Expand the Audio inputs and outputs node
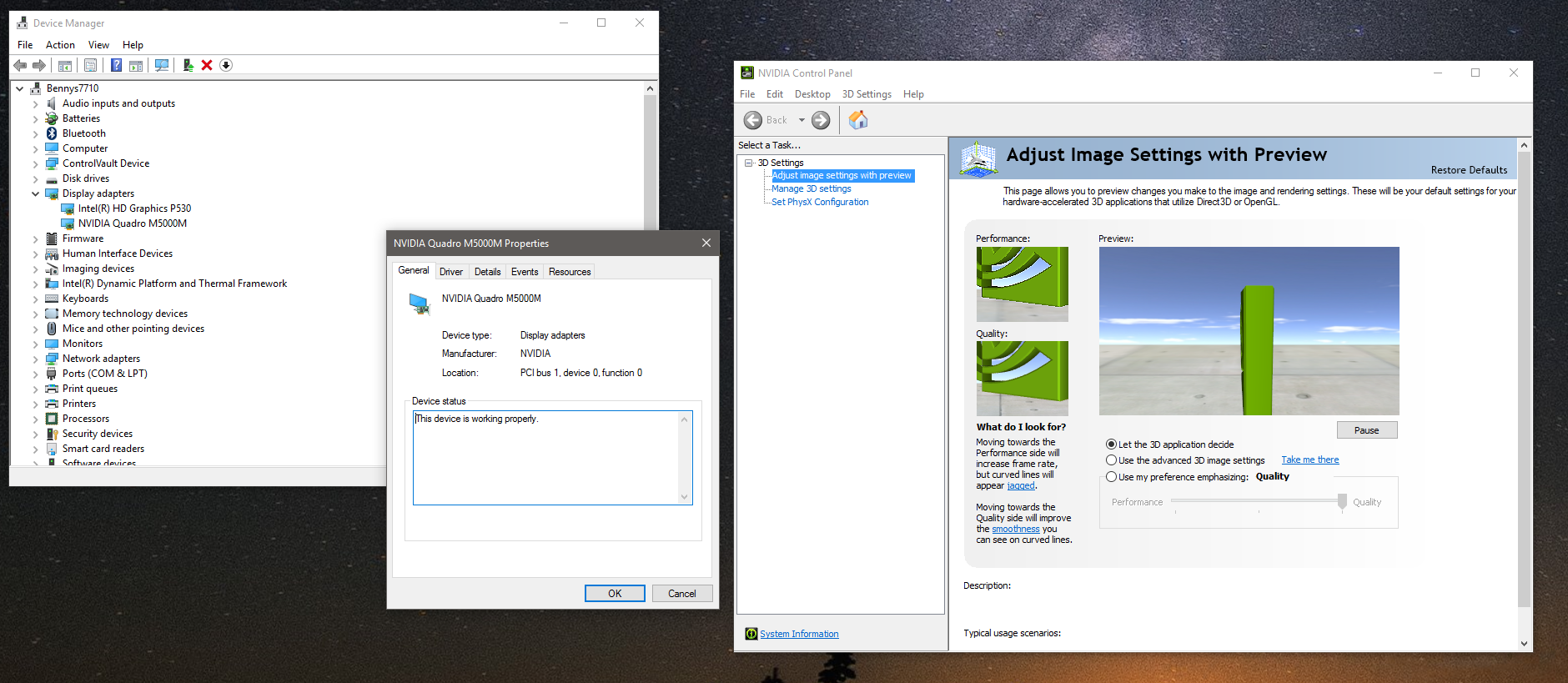 point(35,104)
